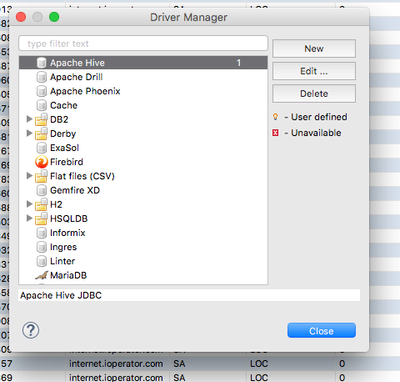Click the Derby folder icon

tap(41, 134)
